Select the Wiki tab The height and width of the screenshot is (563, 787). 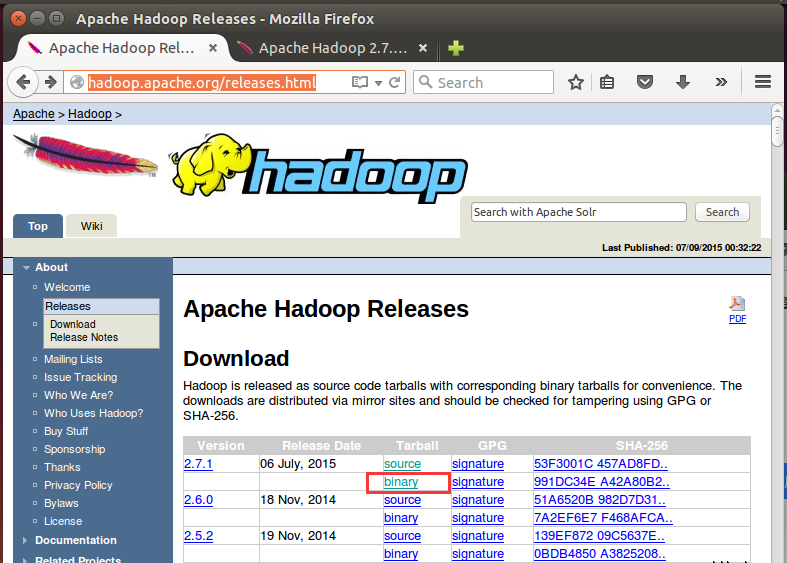91,226
